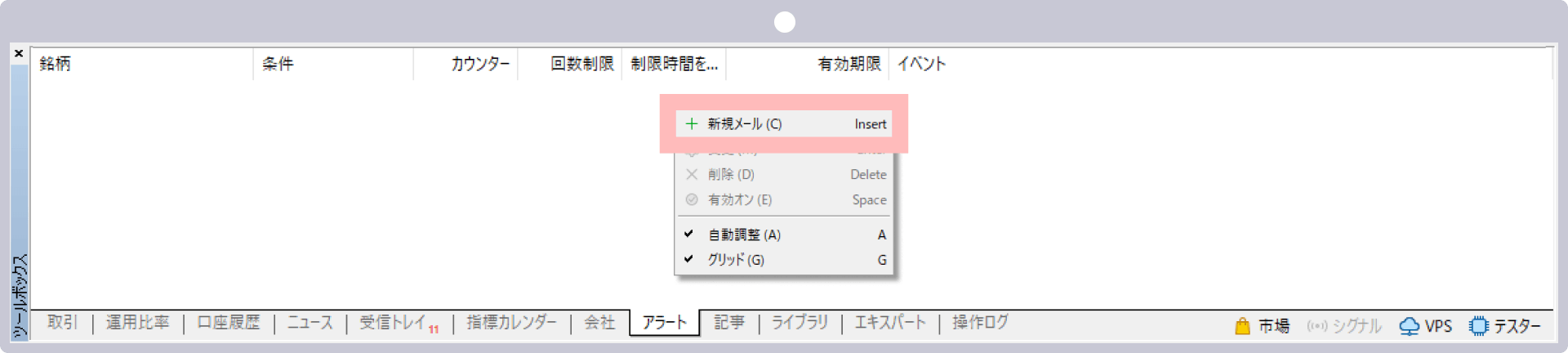Select the エキスパート tab
1568x353 pixels.
click(x=890, y=323)
